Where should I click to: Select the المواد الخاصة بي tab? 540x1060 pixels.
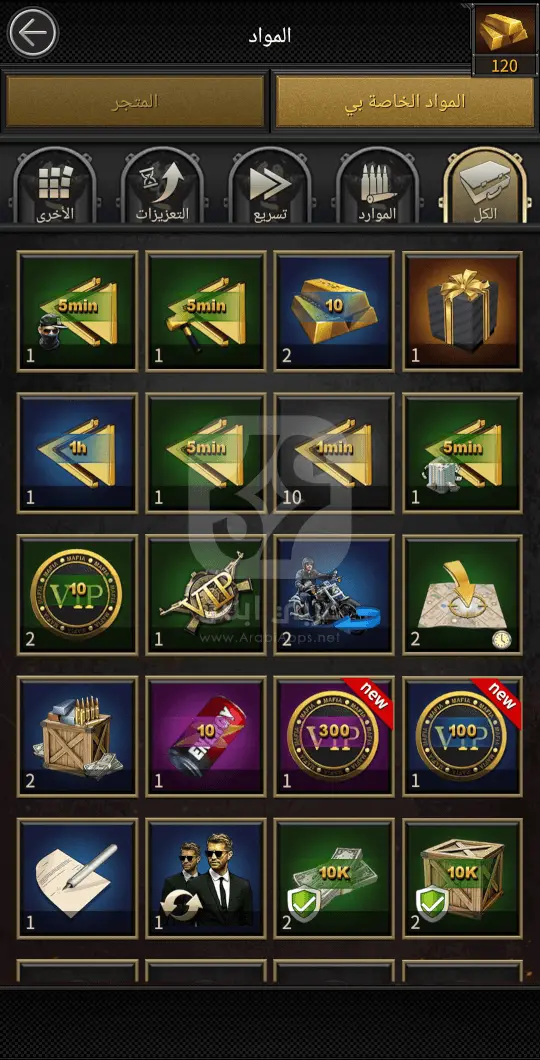point(405,101)
